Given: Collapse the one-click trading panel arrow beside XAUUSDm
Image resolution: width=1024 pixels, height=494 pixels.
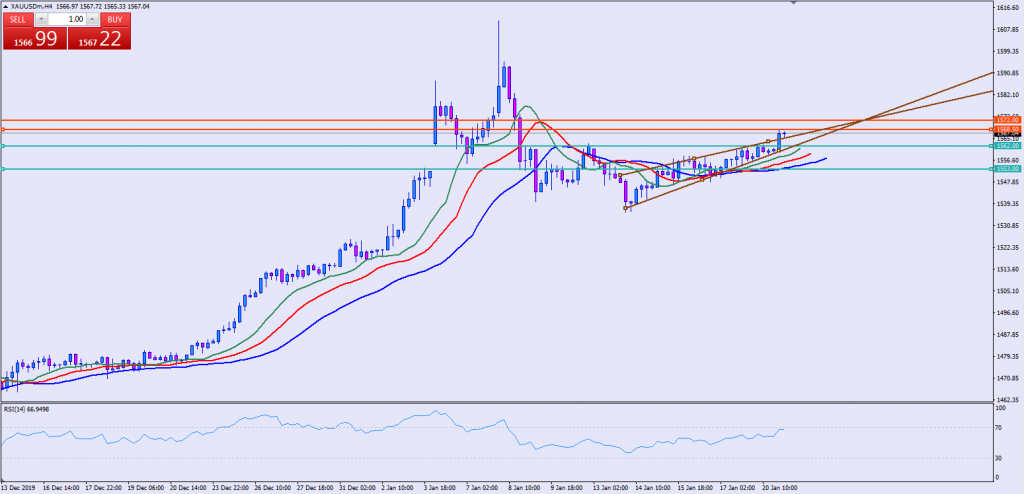Looking at the screenshot, I should point(5,6).
